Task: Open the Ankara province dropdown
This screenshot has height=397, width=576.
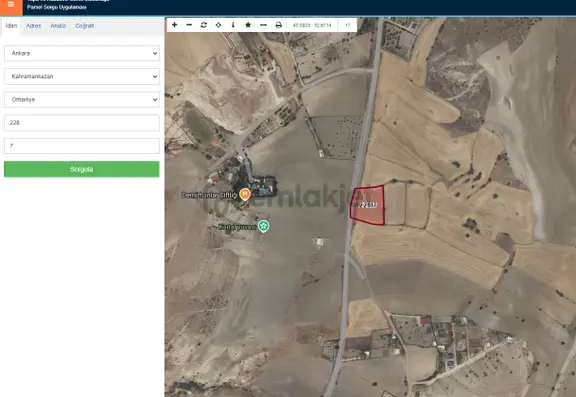Action: [82, 53]
